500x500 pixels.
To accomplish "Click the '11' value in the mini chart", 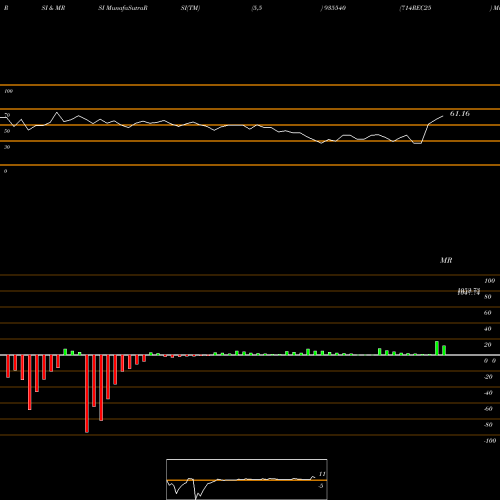I will (x=322, y=474).
